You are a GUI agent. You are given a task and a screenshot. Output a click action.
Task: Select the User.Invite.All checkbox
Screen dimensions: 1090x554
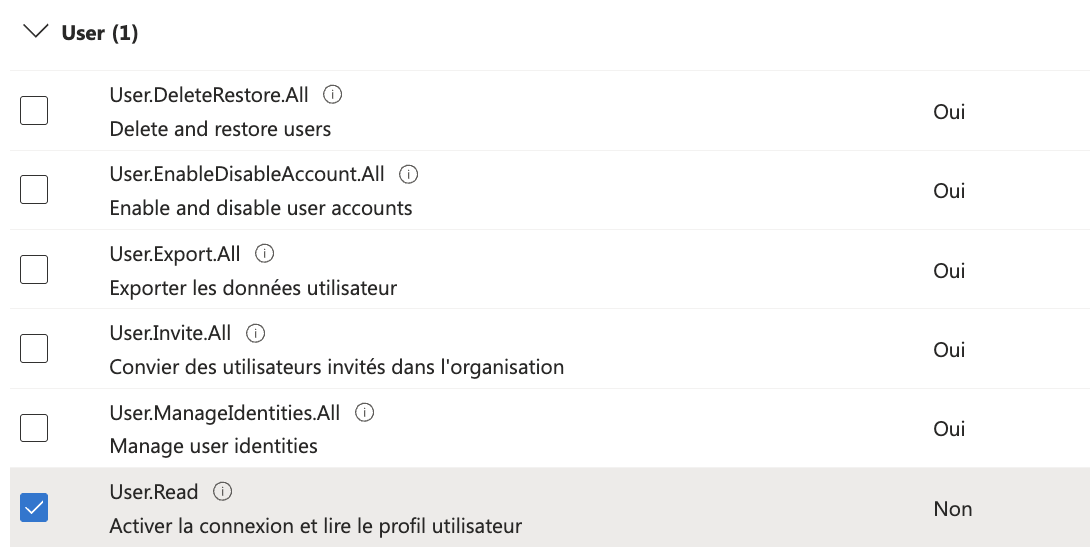pos(34,349)
